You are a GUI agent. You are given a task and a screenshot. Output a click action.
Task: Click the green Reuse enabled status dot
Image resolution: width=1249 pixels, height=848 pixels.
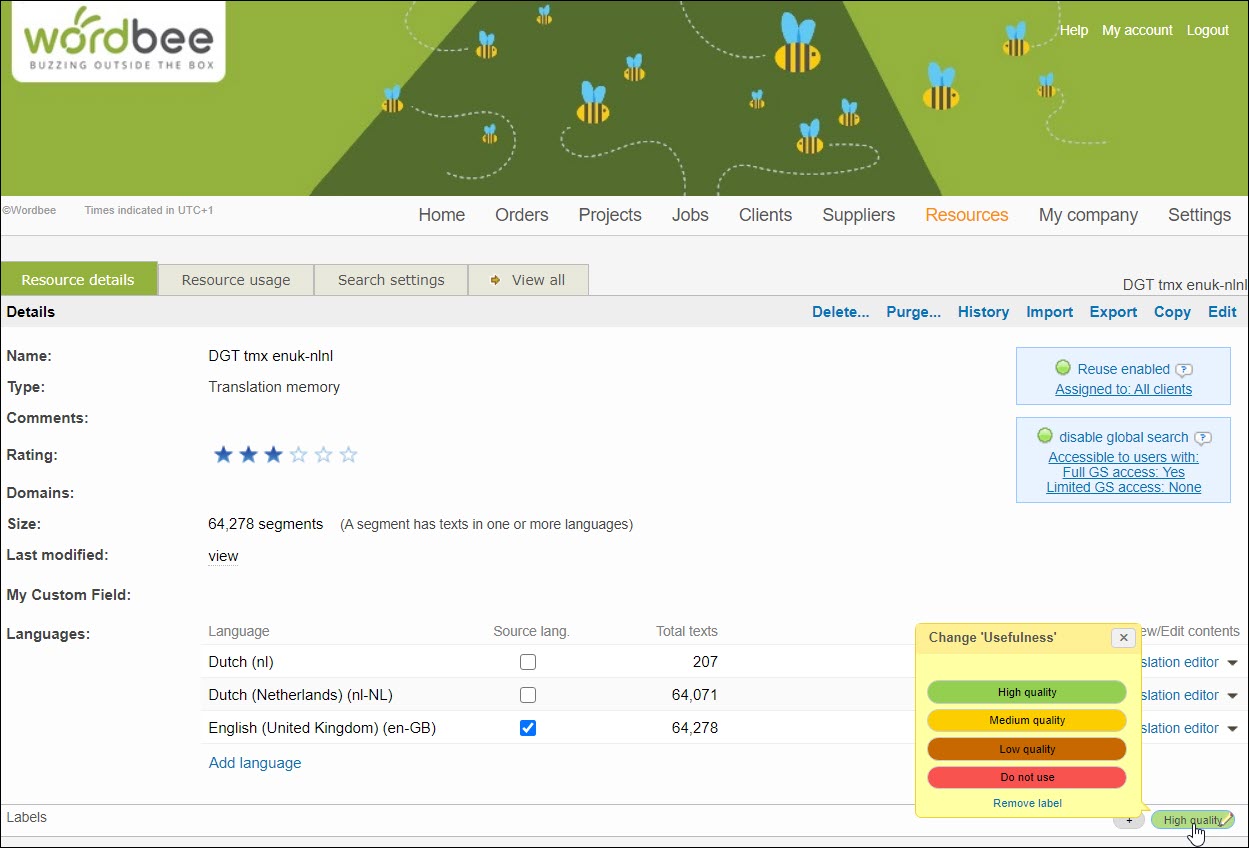1063,368
